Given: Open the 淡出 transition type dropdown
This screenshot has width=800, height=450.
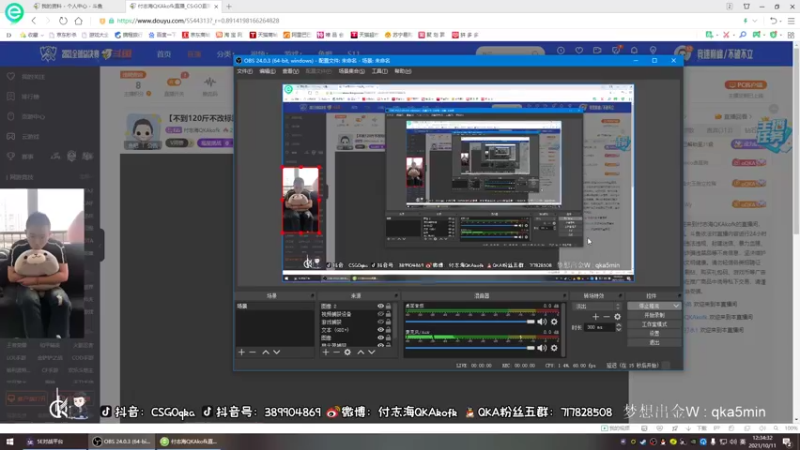Looking at the screenshot, I should tap(596, 306).
